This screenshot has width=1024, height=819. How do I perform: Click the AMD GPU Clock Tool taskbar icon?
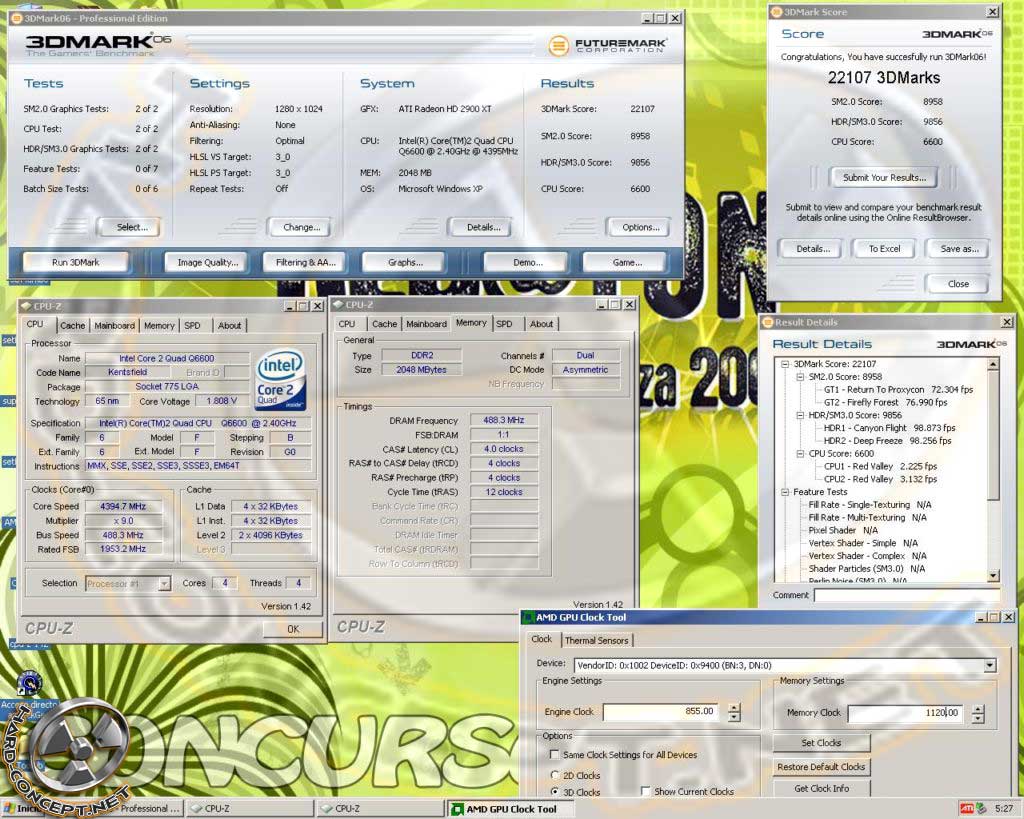coord(458,809)
